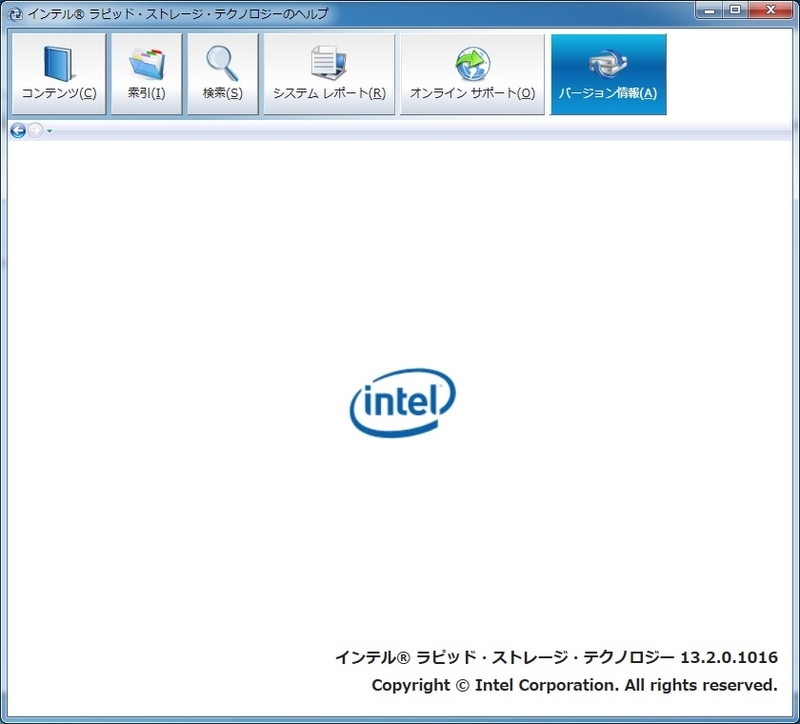The image size is (800, 724).
Task: Open オンライン サポート(O) online support
Action: pyautogui.click(x=472, y=74)
